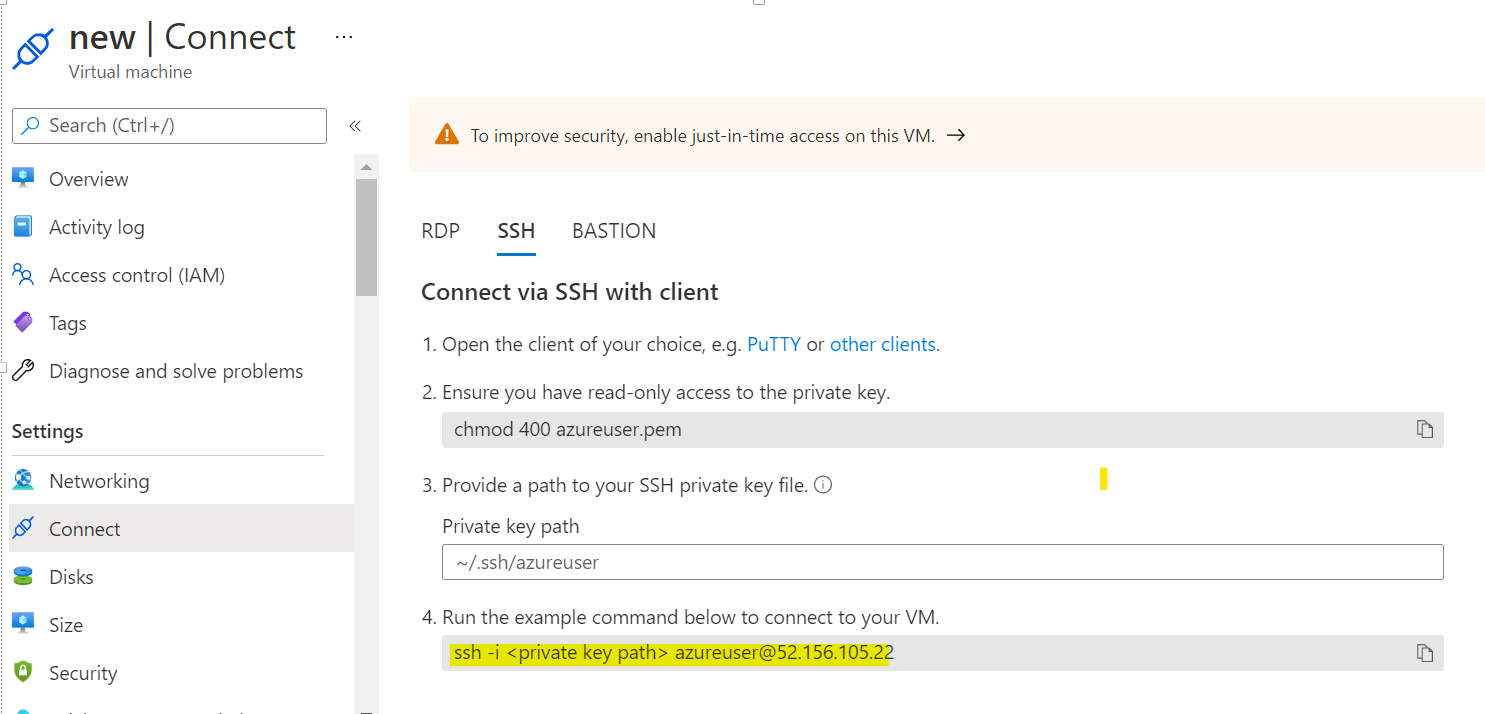The height and width of the screenshot is (714, 1485).
Task: Select the SSH tab
Action: (516, 231)
